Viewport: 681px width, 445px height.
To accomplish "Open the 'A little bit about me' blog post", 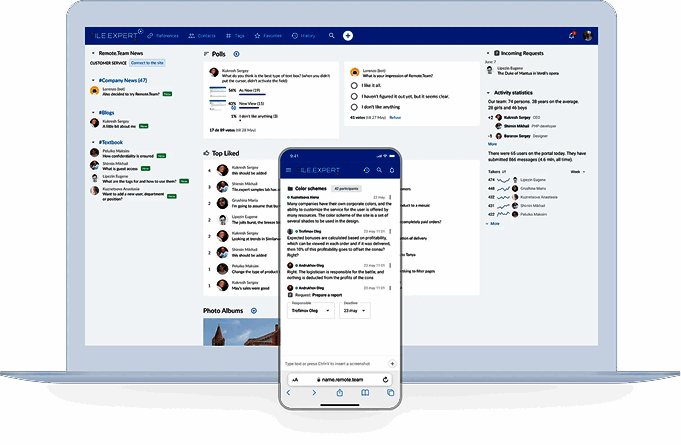I will click(x=119, y=126).
